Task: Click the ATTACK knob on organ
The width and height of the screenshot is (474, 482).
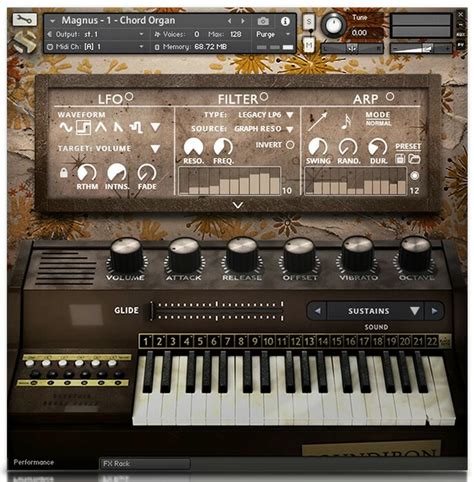Action: 184,256
